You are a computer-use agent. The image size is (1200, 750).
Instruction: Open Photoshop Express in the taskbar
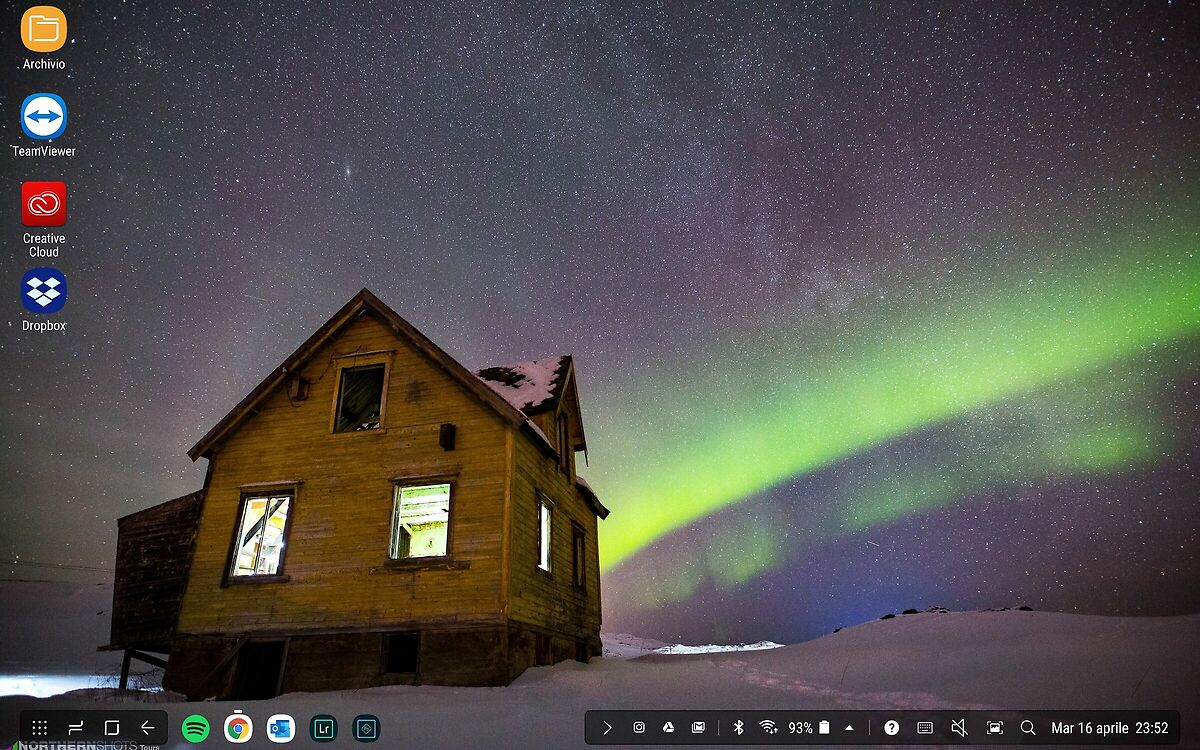tap(366, 728)
